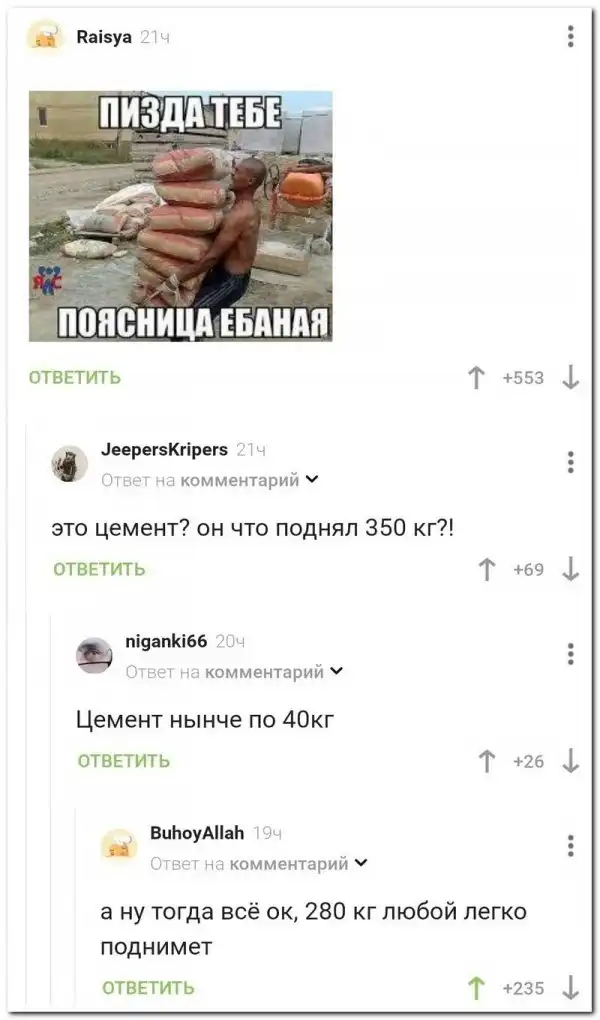Toggle green upvote on BuhoyAllah's comment
The image size is (600, 1020).
coord(476,988)
